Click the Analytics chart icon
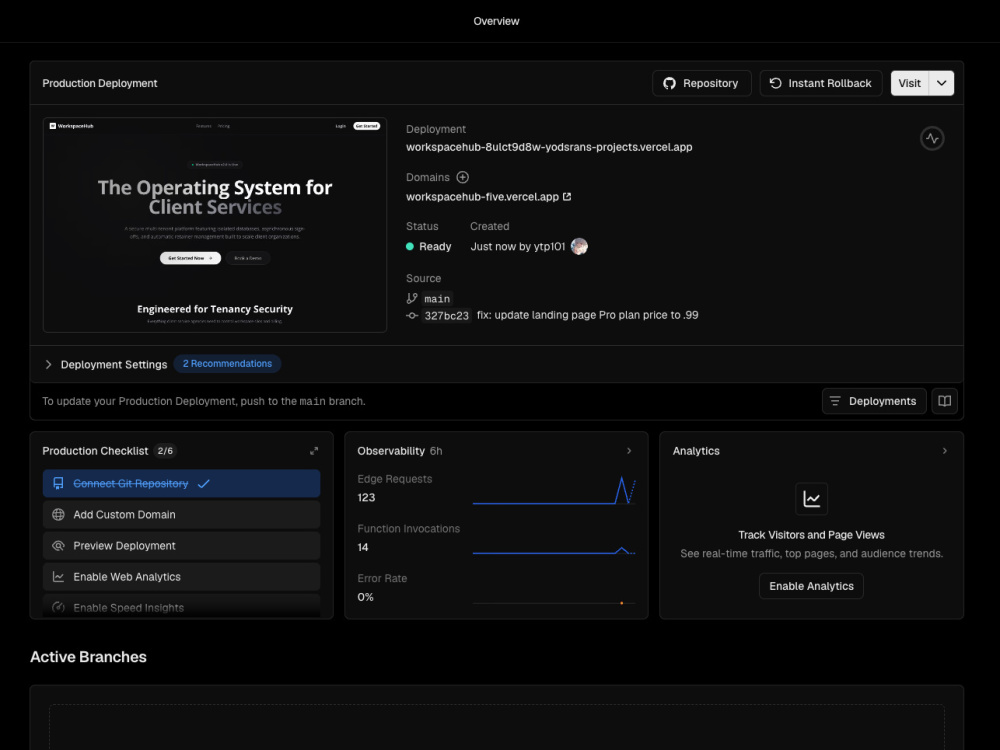The width and height of the screenshot is (1000, 750). point(811,499)
